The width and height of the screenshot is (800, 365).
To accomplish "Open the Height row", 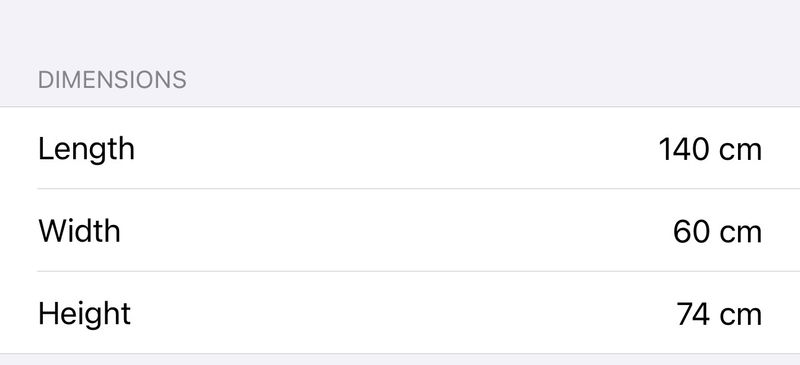I will point(400,312).
